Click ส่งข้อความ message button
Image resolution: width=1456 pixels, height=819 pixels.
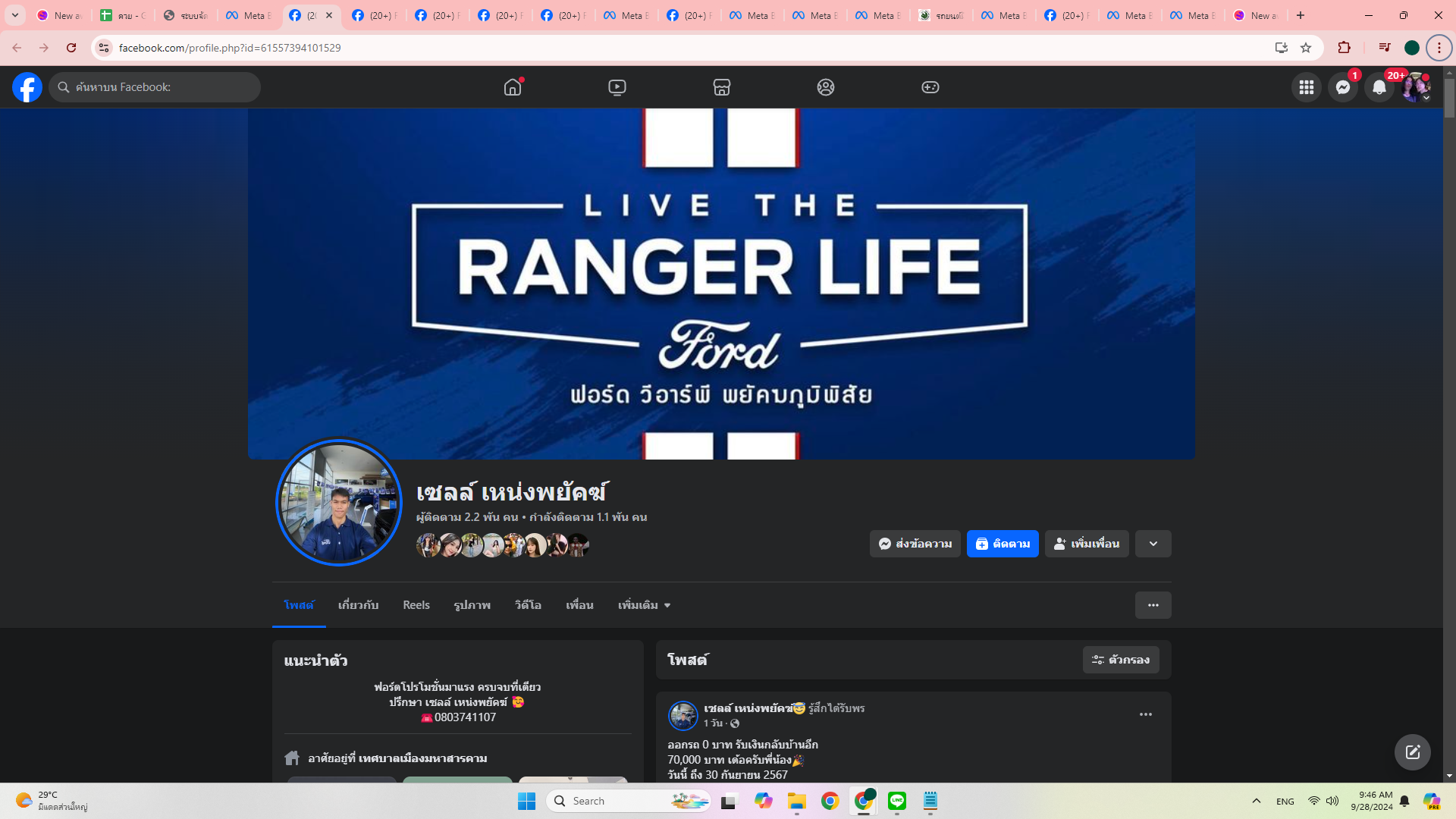915,544
